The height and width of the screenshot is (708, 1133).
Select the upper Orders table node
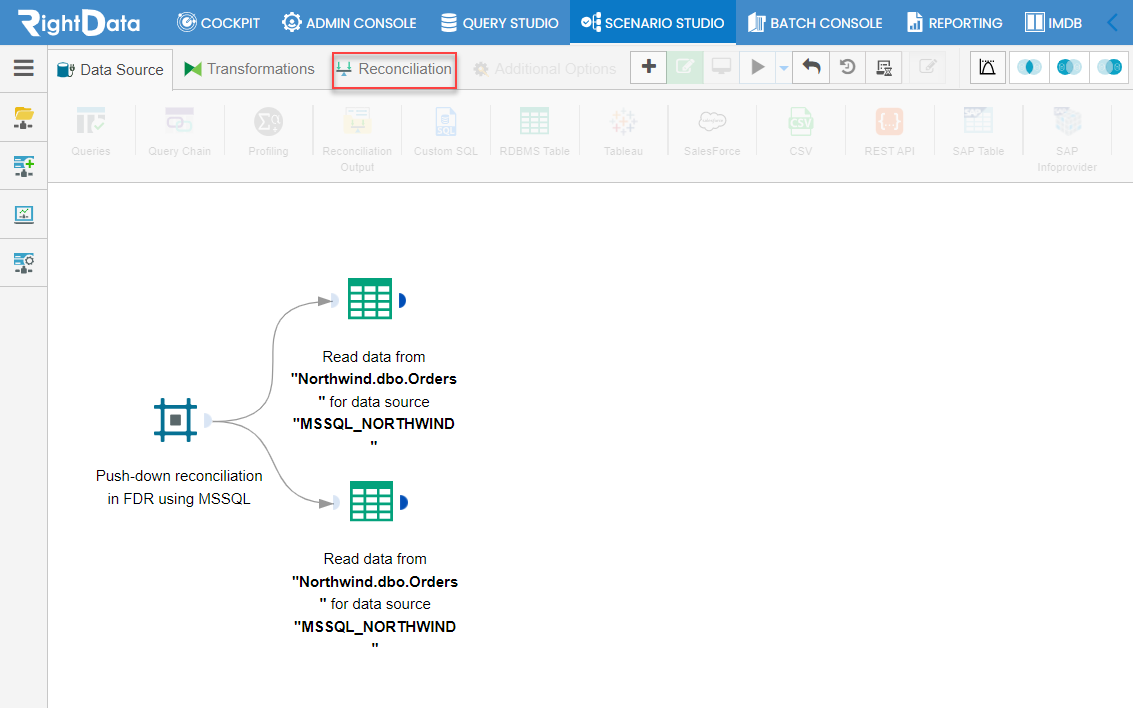(x=370, y=298)
